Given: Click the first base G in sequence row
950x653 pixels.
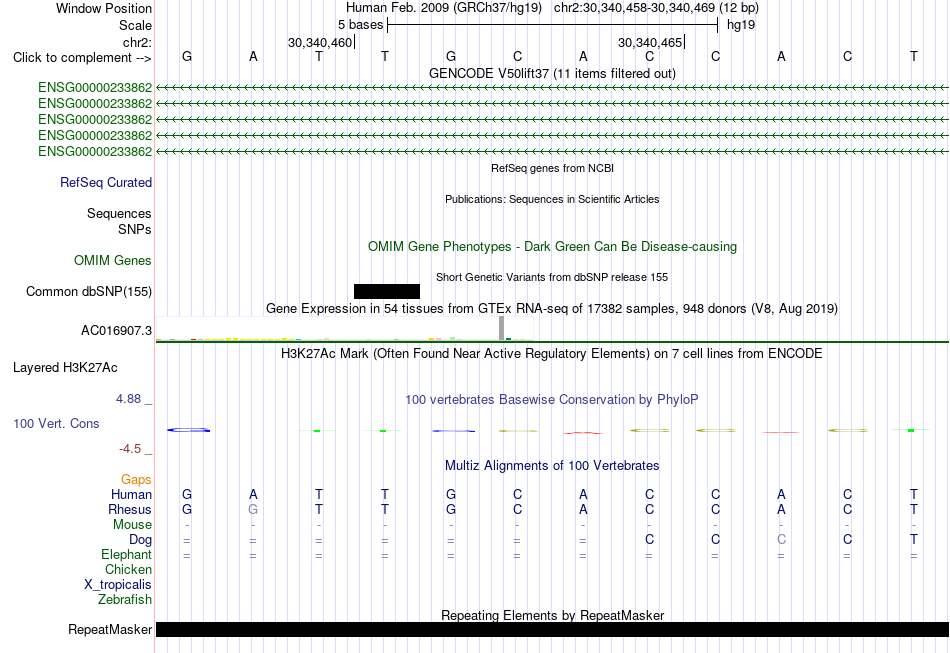Looking at the screenshot, I should coord(187,56).
